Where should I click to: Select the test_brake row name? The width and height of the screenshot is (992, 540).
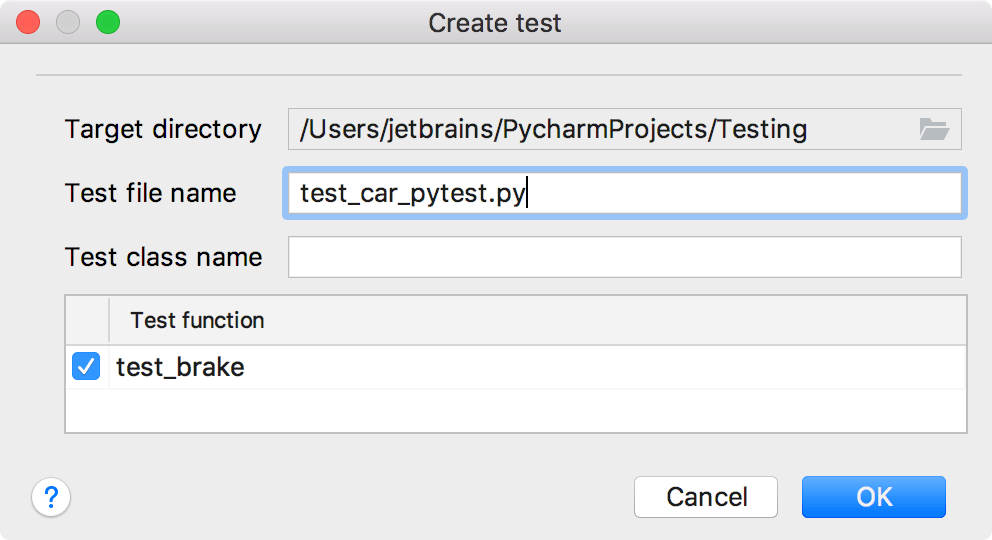click(180, 367)
